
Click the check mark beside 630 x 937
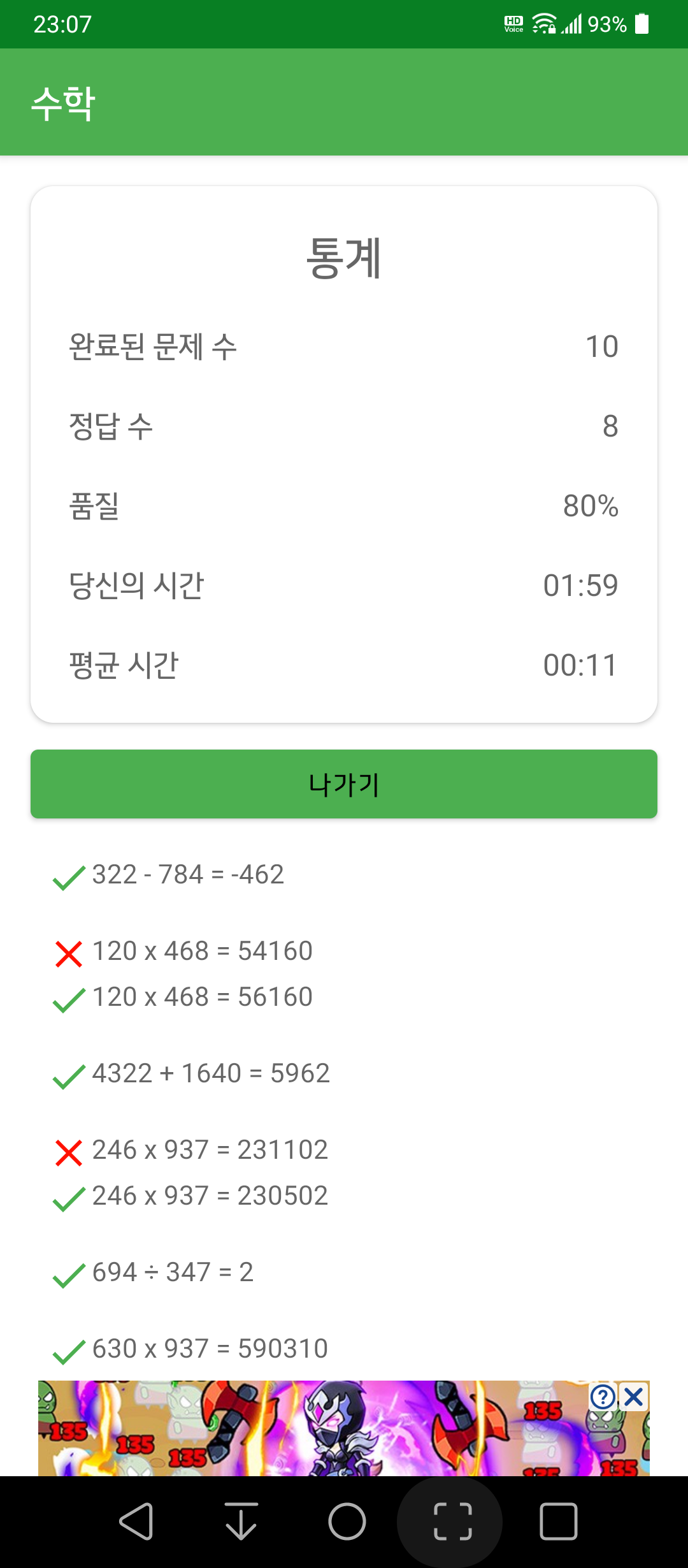[x=69, y=1352]
